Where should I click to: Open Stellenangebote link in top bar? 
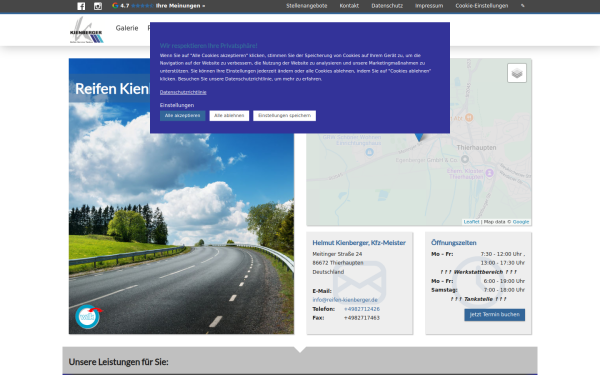[x=307, y=6]
